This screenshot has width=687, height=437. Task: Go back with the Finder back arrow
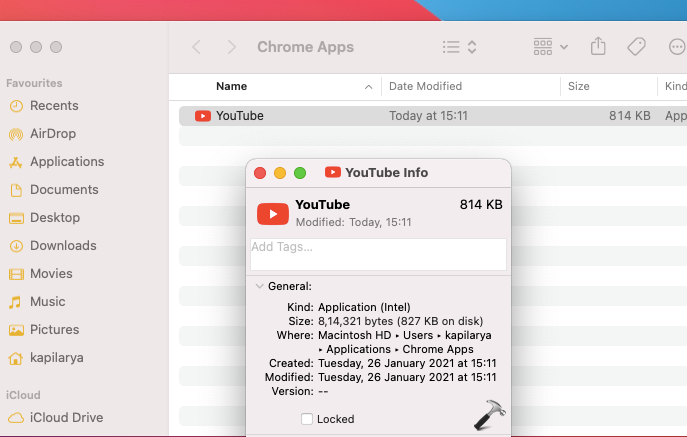[x=196, y=47]
